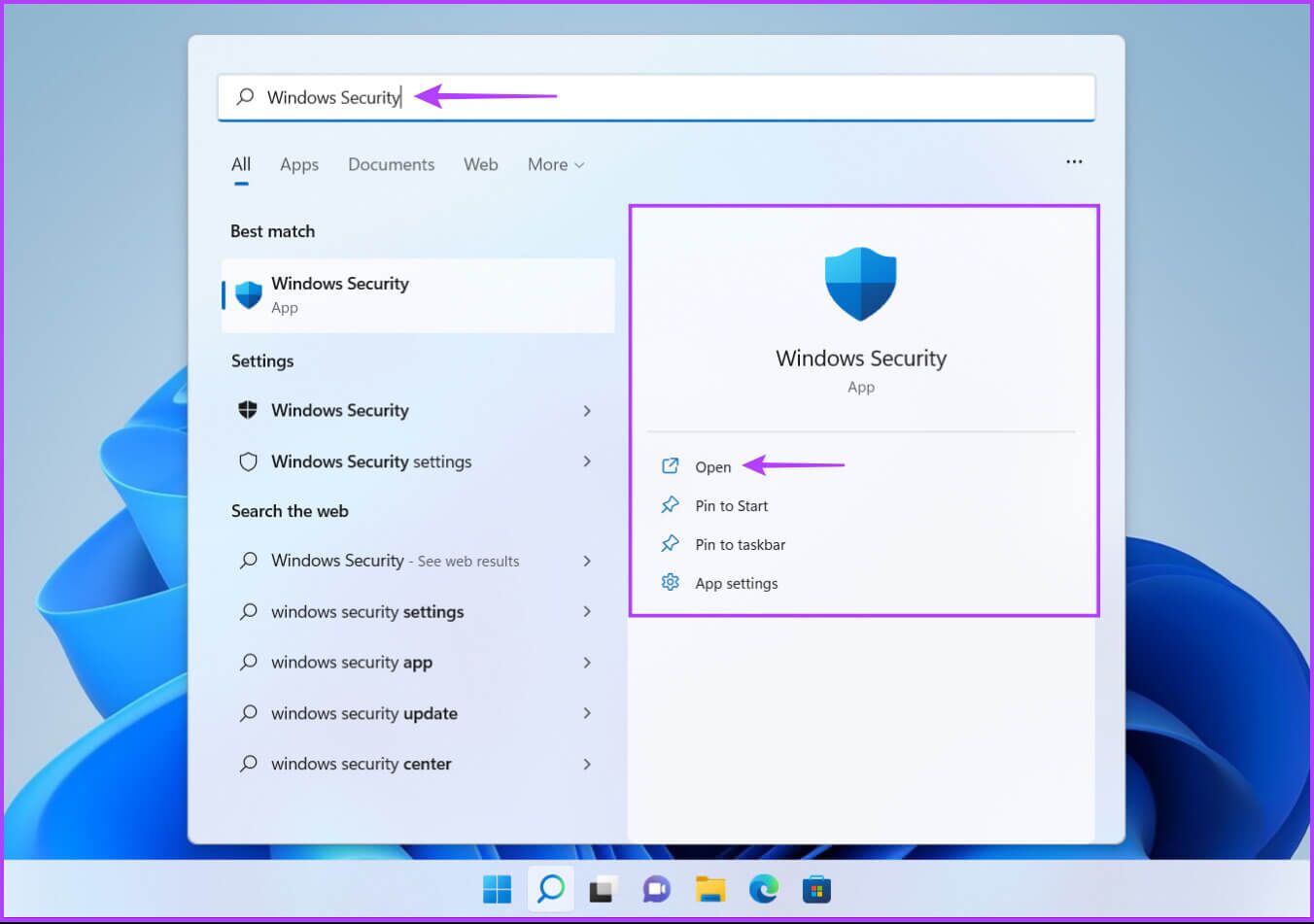1314x924 pixels.
Task: Open the Windows Security app
Action: point(712,467)
